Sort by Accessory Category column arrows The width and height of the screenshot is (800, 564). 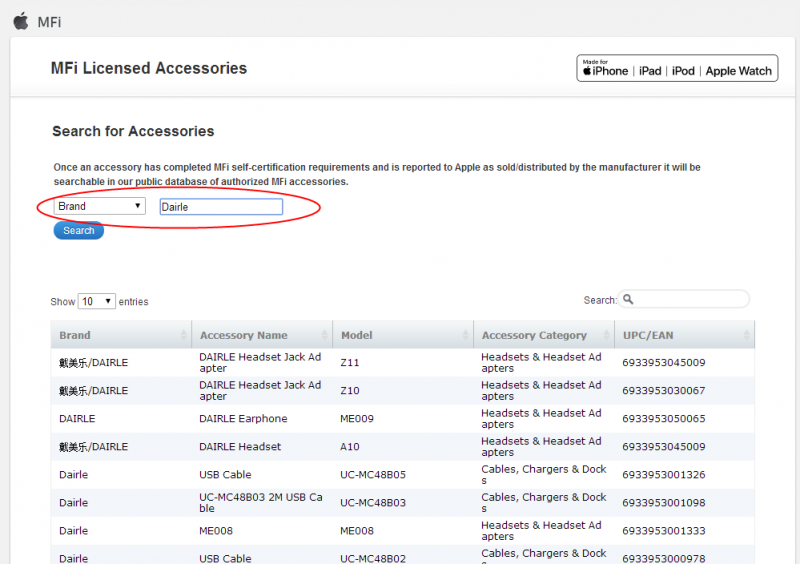point(606,335)
